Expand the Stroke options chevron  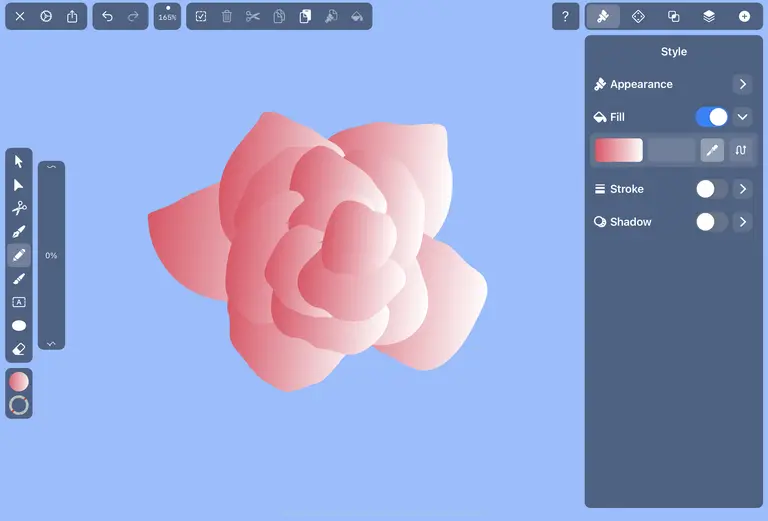[743, 189]
